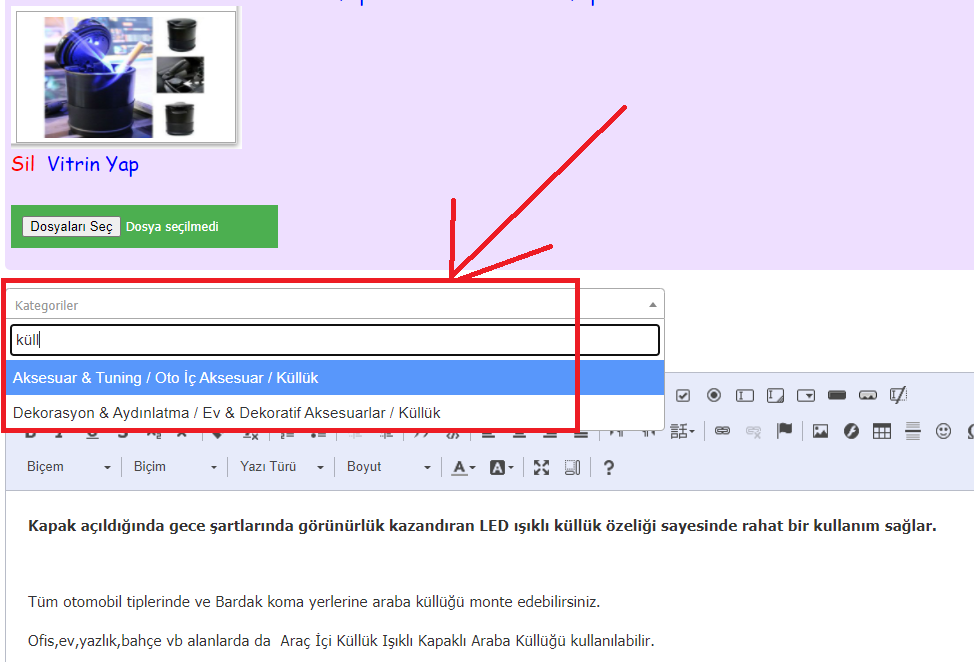The height and width of the screenshot is (662, 974).
Task: Insert a form button element
Action: 837,395
